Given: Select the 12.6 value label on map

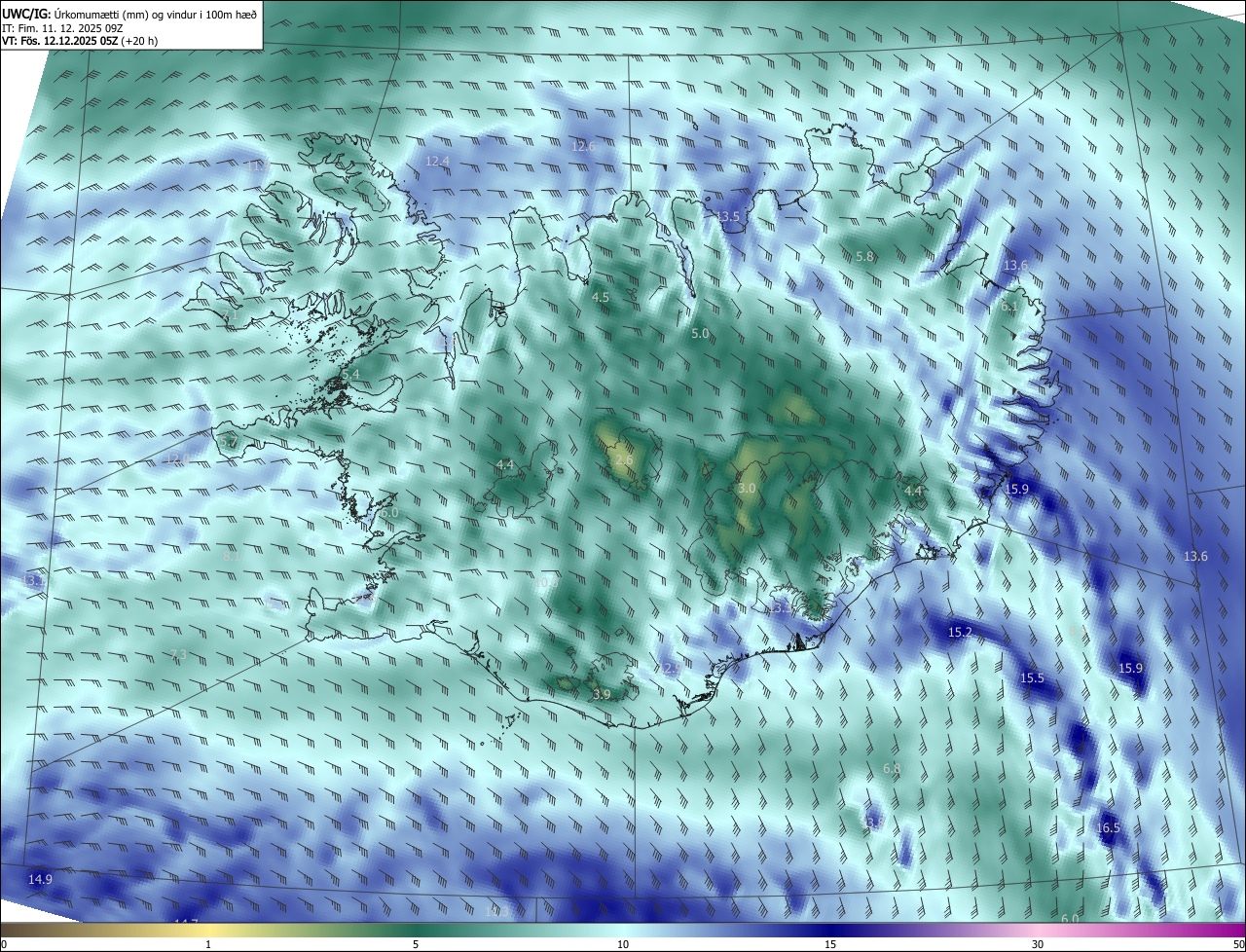Looking at the screenshot, I should tap(583, 146).
